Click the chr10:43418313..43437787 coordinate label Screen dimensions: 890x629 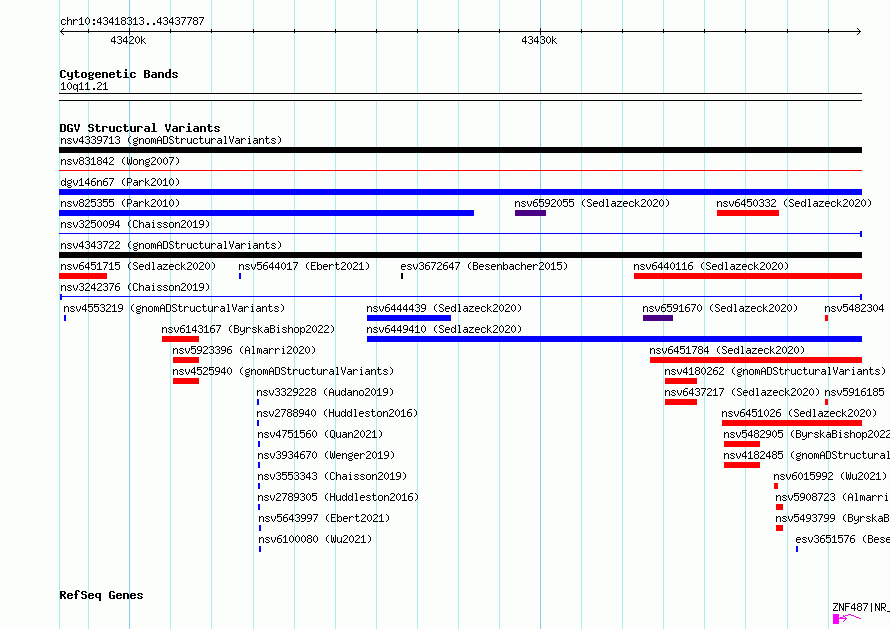[x=132, y=22]
